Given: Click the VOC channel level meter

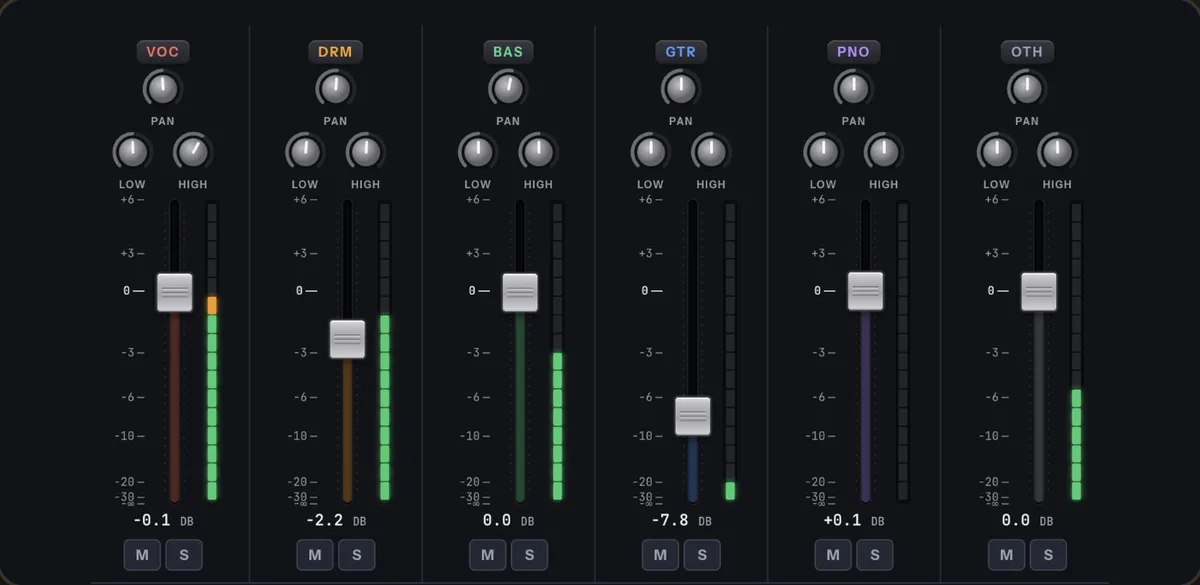Looking at the screenshot, I should click(x=212, y=351).
